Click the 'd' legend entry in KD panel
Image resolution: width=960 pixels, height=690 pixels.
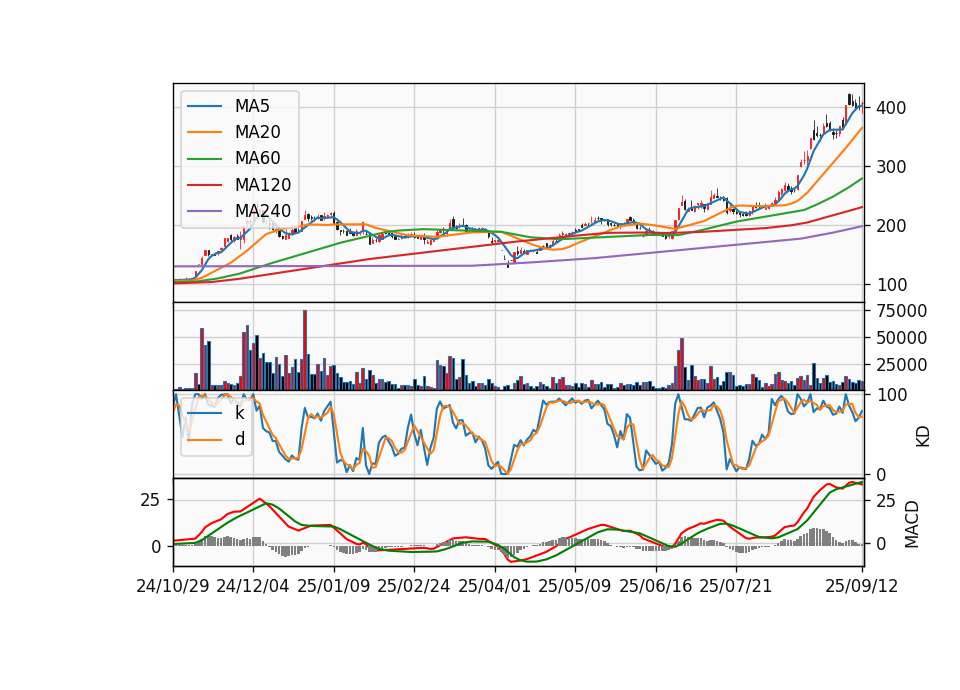point(240,440)
